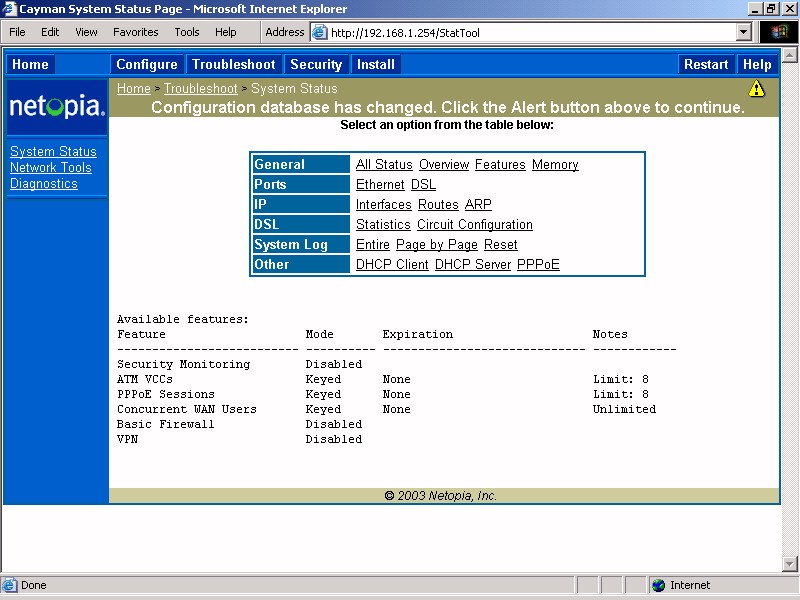Image resolution: width=800 pixels, height=600 pixels.
Task: Open System Status in sidebar
Action: pos(53,152)
